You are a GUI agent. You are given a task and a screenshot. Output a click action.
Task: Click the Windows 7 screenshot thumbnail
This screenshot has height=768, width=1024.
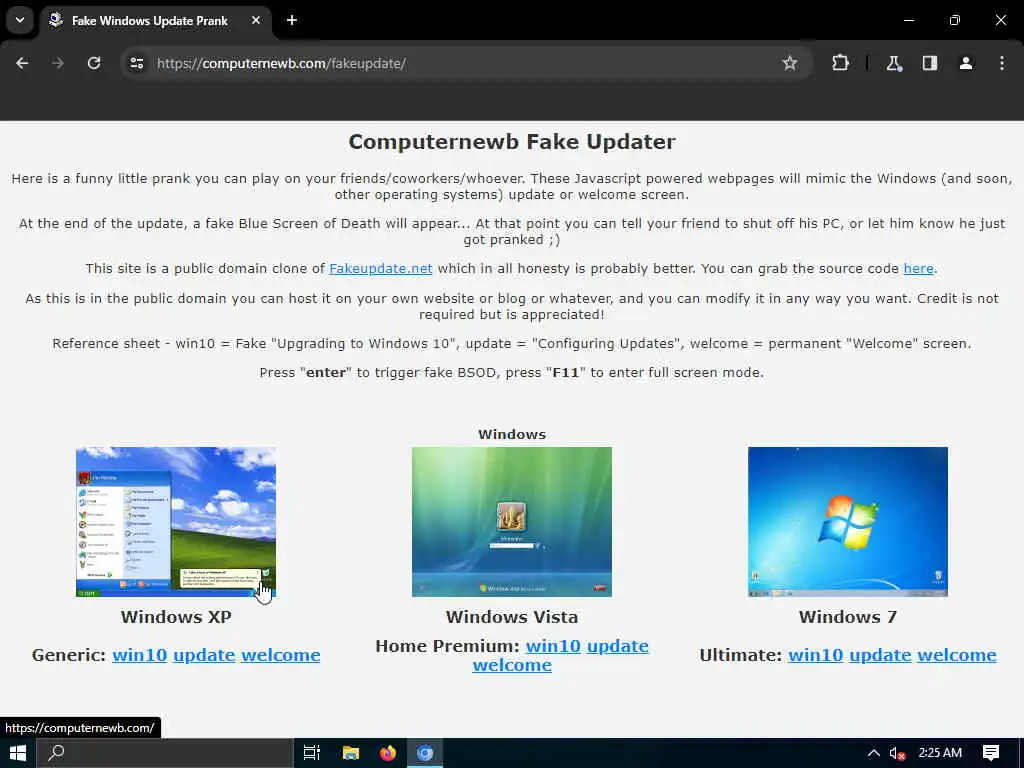848,522
